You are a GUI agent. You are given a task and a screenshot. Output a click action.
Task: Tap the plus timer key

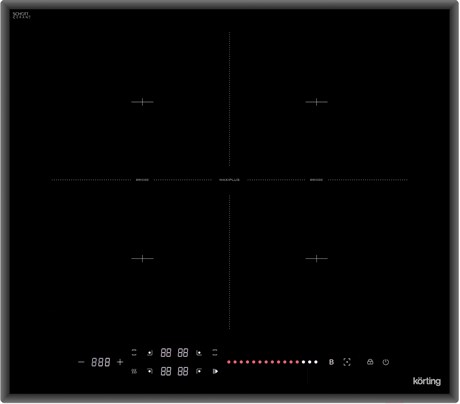pyautogui.click(x=120, y=362)
